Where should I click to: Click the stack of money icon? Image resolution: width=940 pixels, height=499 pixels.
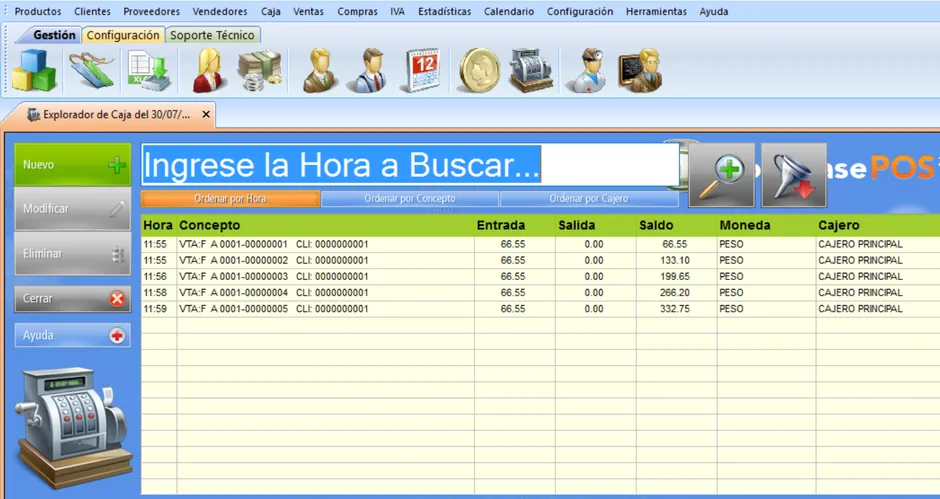click(x=260, y=70)
